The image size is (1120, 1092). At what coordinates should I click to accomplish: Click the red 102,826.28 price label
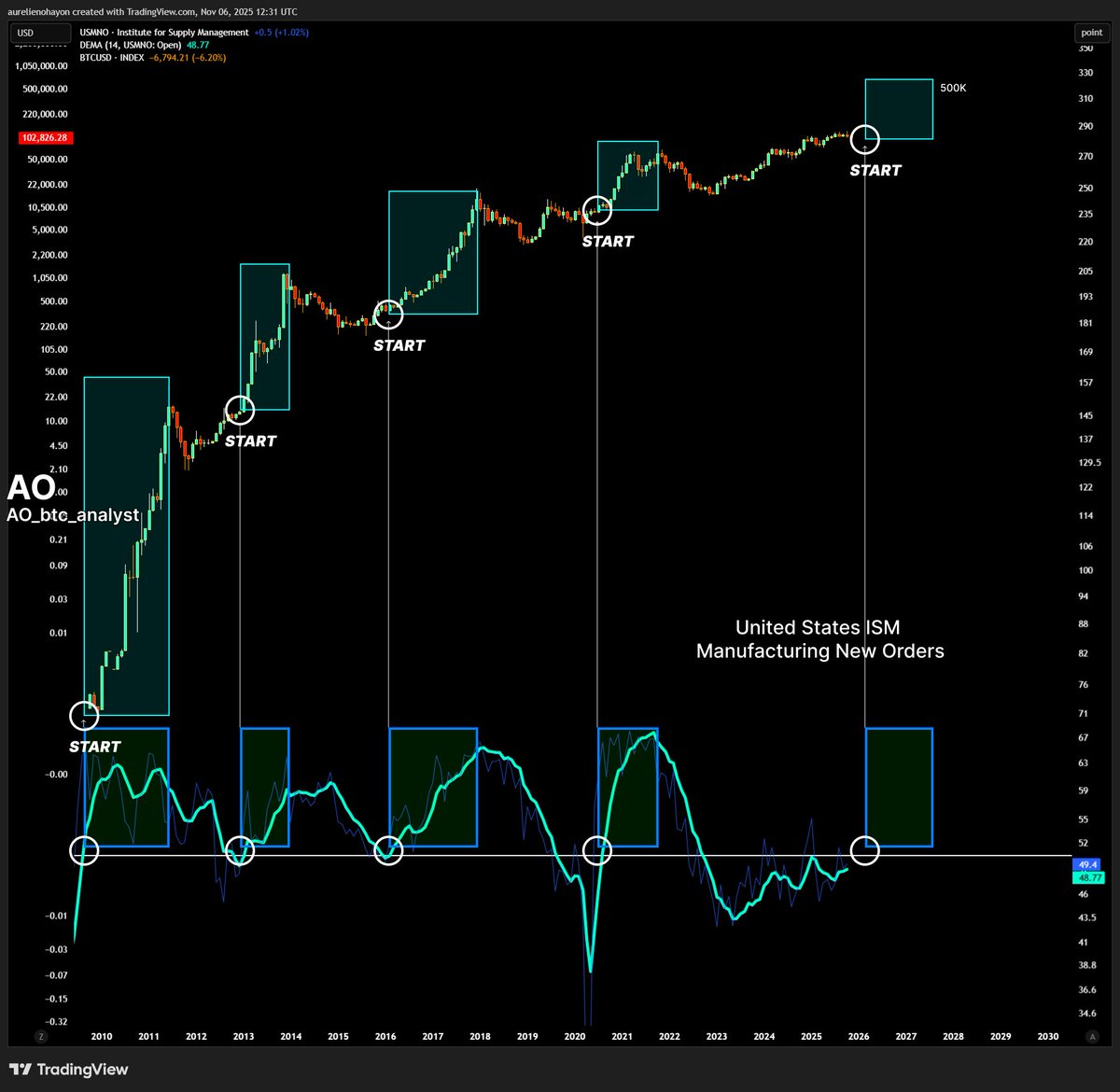coord(47,137)
